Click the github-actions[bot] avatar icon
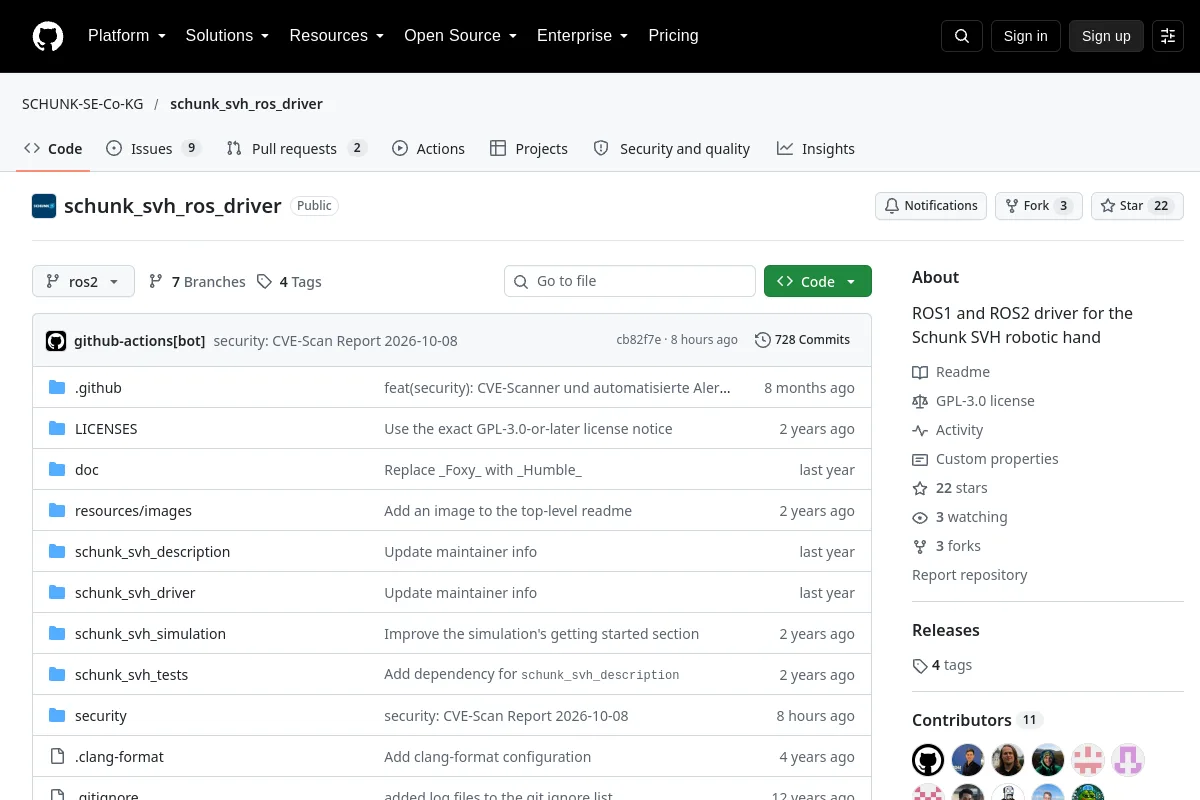1200x800 pixels. pyautogui.click(x=56, y=340)
